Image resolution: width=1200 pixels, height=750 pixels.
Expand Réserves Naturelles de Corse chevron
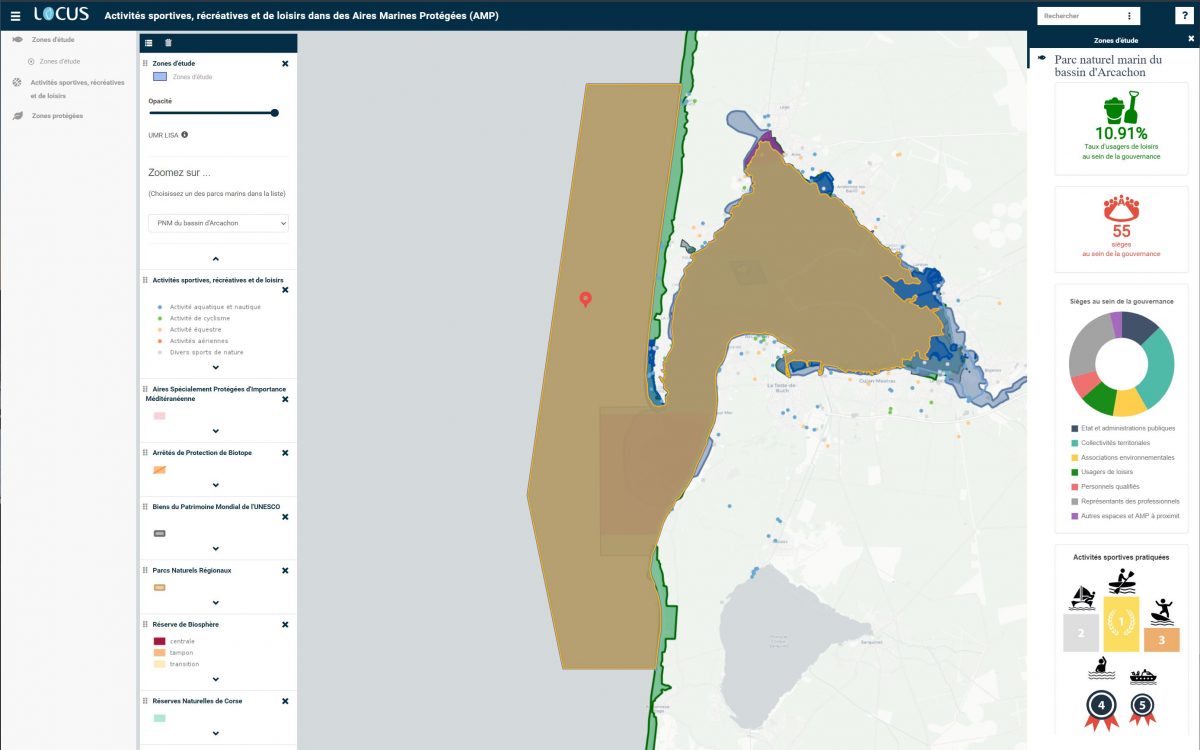coord(216,733)
